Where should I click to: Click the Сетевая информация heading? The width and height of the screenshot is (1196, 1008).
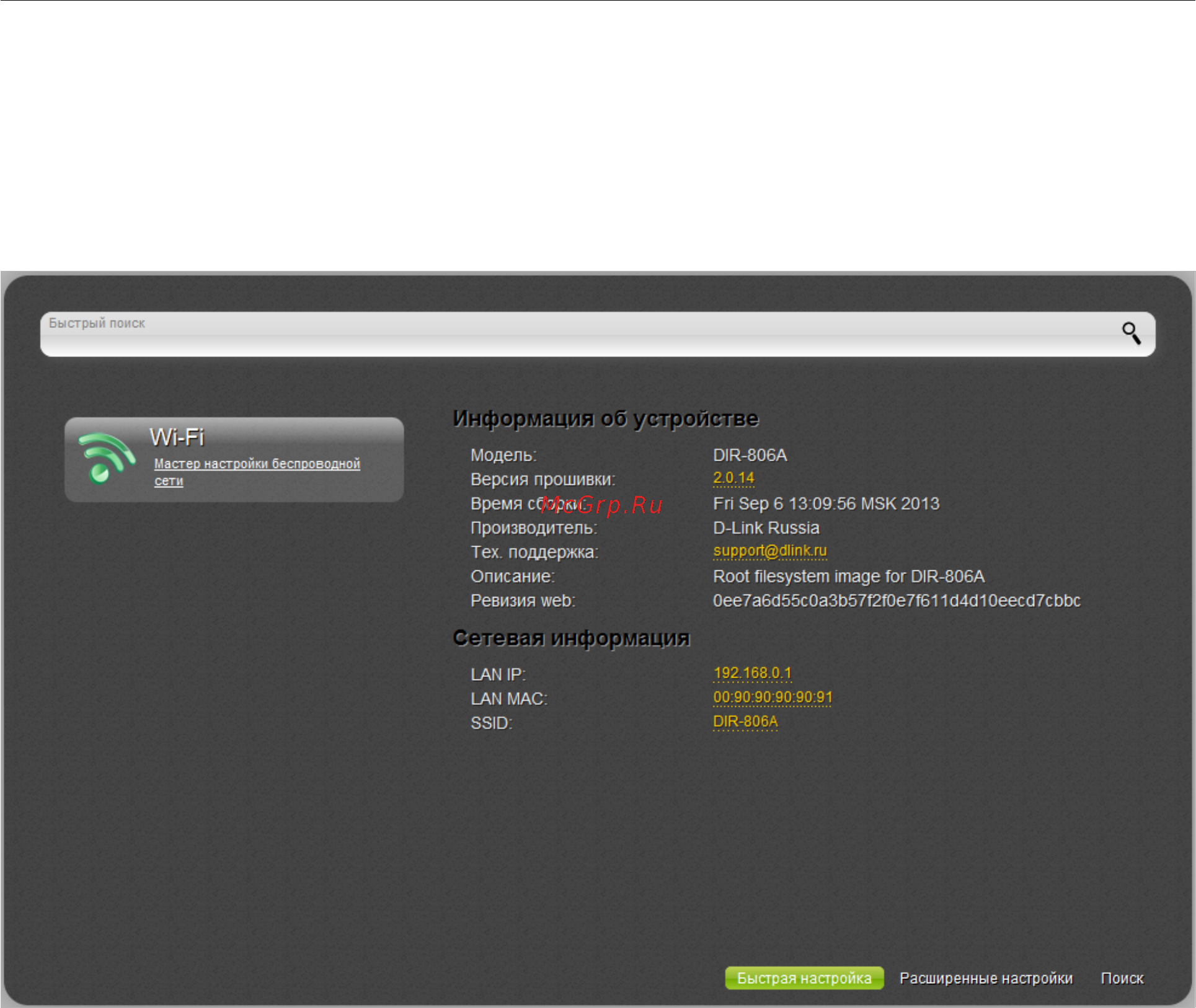pyautogui.click(x=571, y=638)
